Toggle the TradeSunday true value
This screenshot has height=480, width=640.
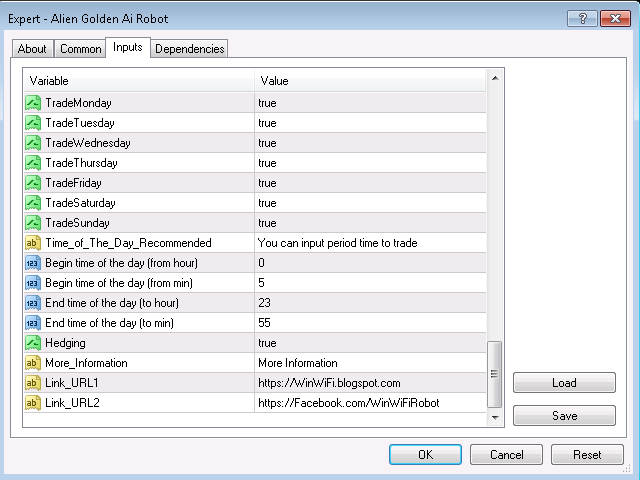pyautogui.click(x=370, y=223)
